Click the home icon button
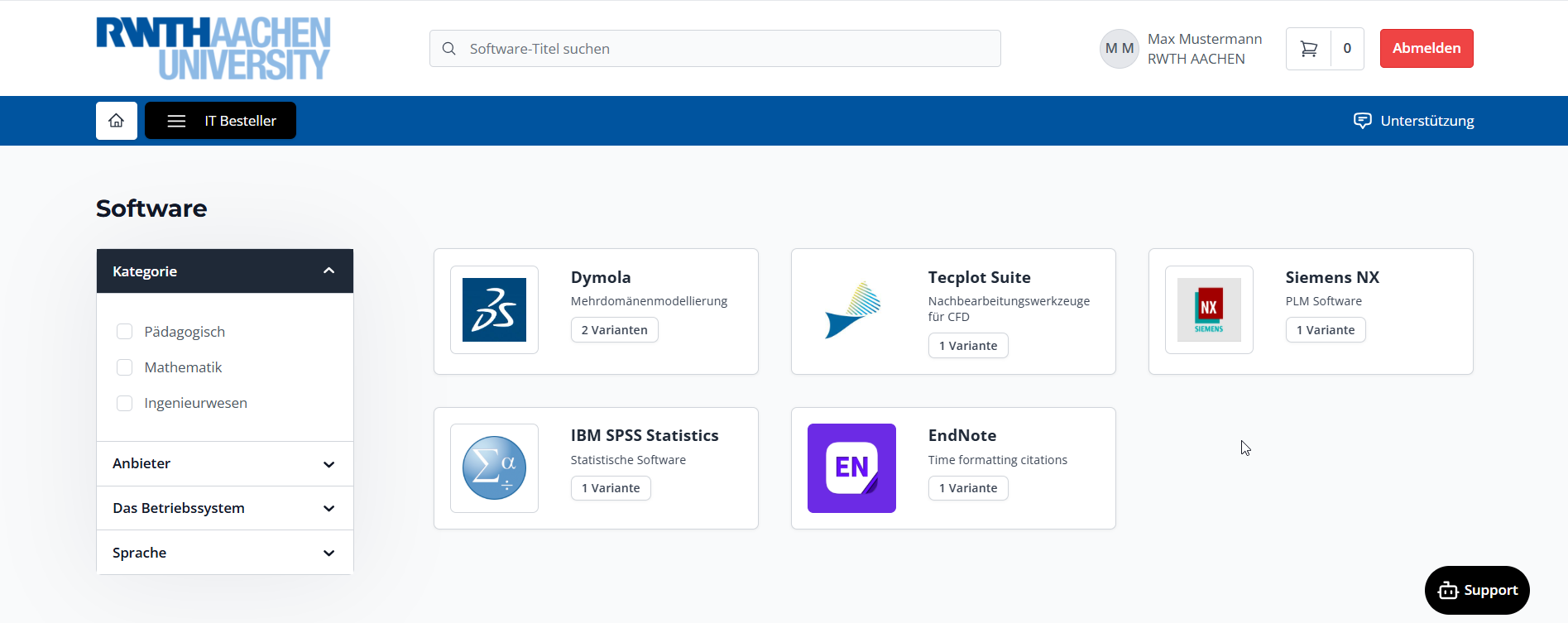 click(117, 121)
